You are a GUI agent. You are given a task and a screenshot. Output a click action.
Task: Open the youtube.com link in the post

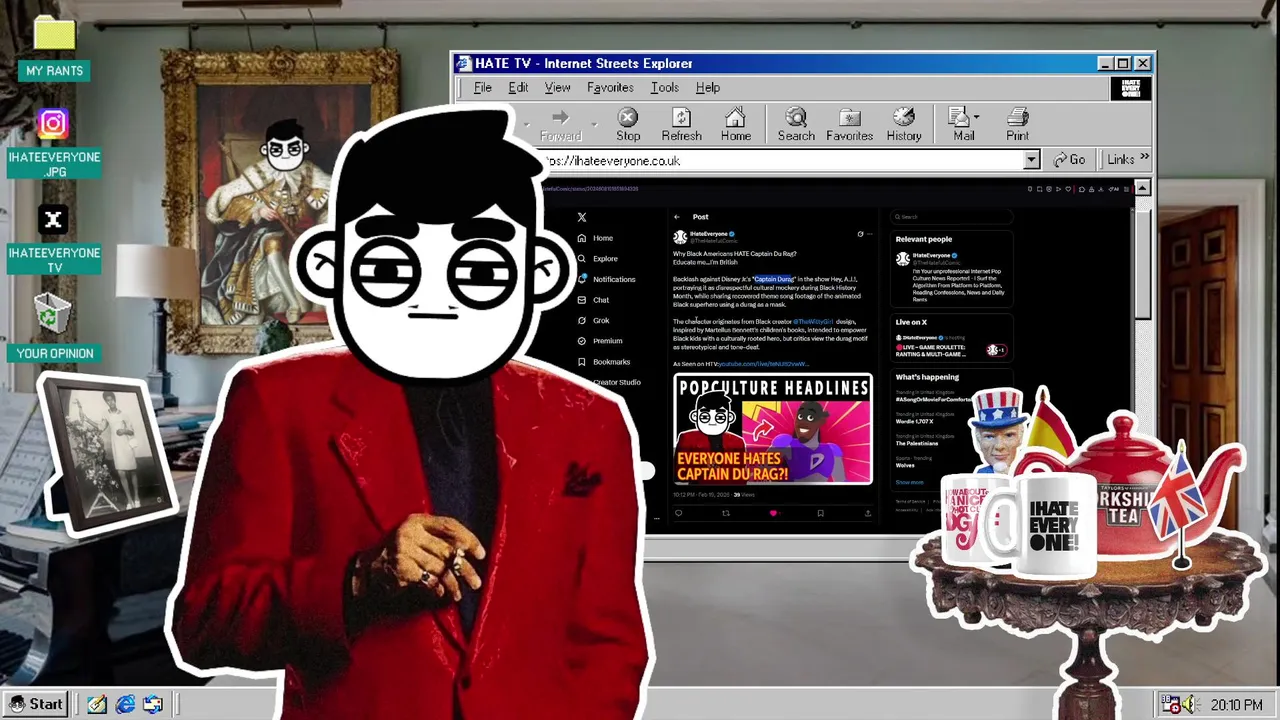[763, 364]
